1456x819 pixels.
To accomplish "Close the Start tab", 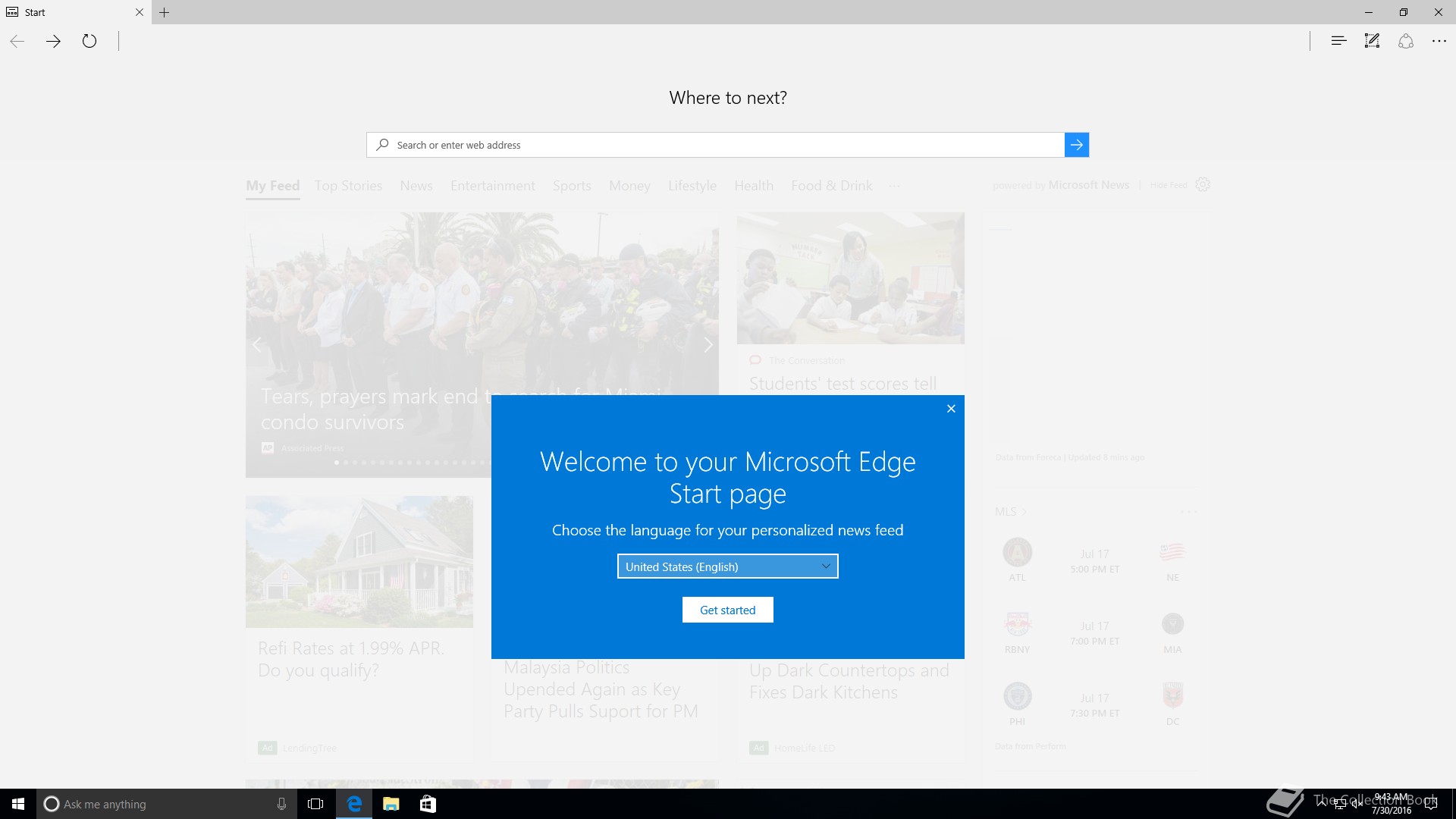I will (140, 12).
